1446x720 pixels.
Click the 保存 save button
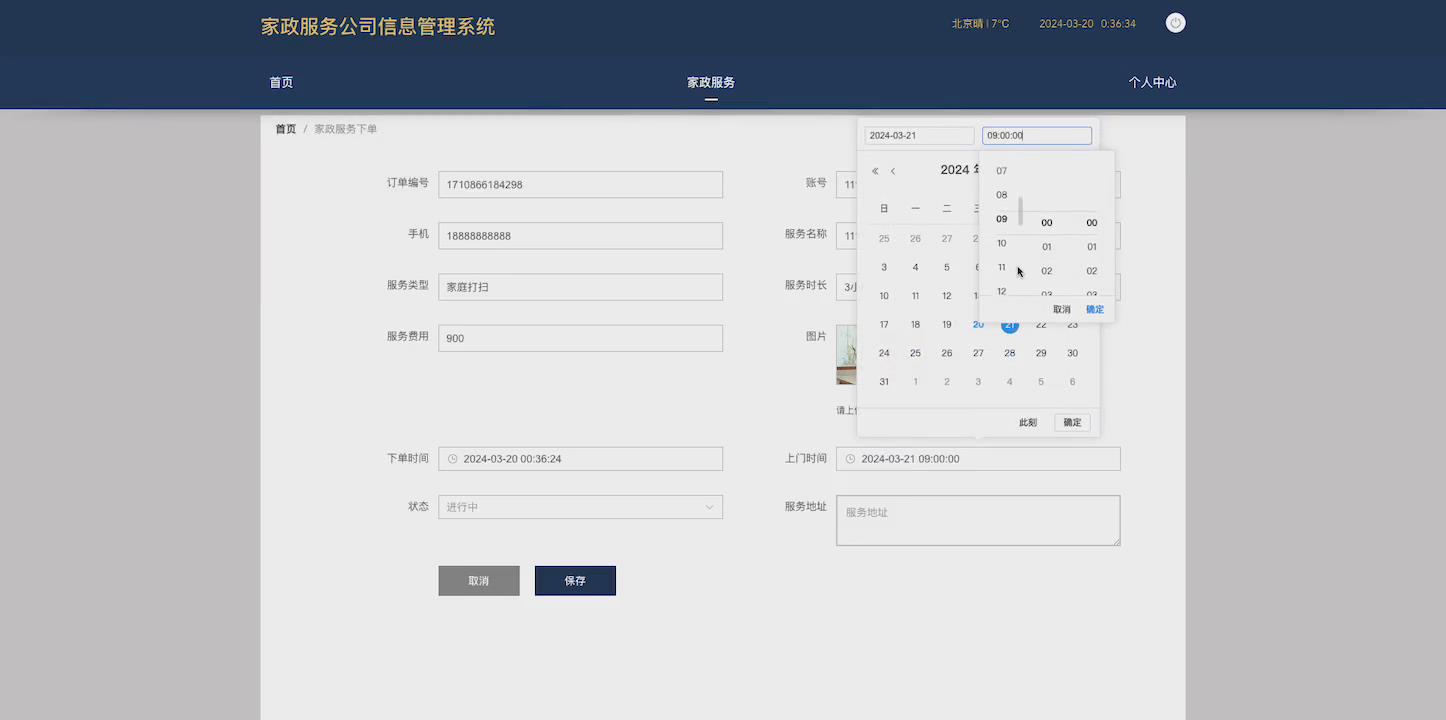coord(575,580)
